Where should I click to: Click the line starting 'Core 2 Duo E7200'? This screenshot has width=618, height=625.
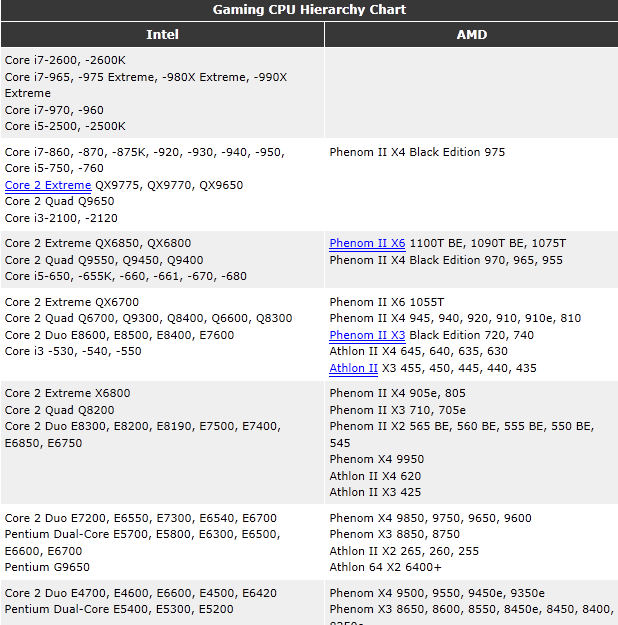[x=141, y=518]
